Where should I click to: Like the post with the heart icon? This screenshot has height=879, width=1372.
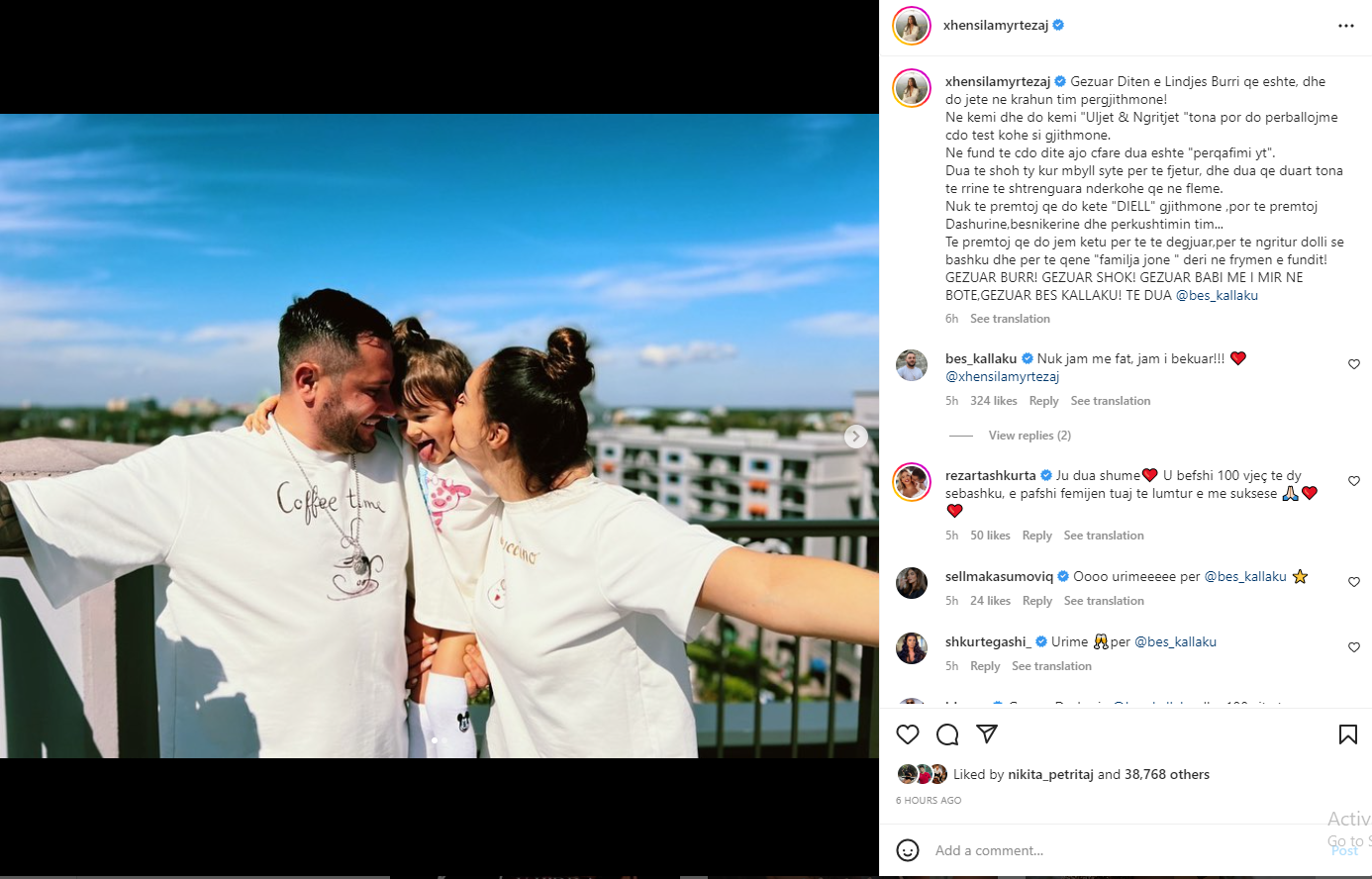(x=908, y=734)
